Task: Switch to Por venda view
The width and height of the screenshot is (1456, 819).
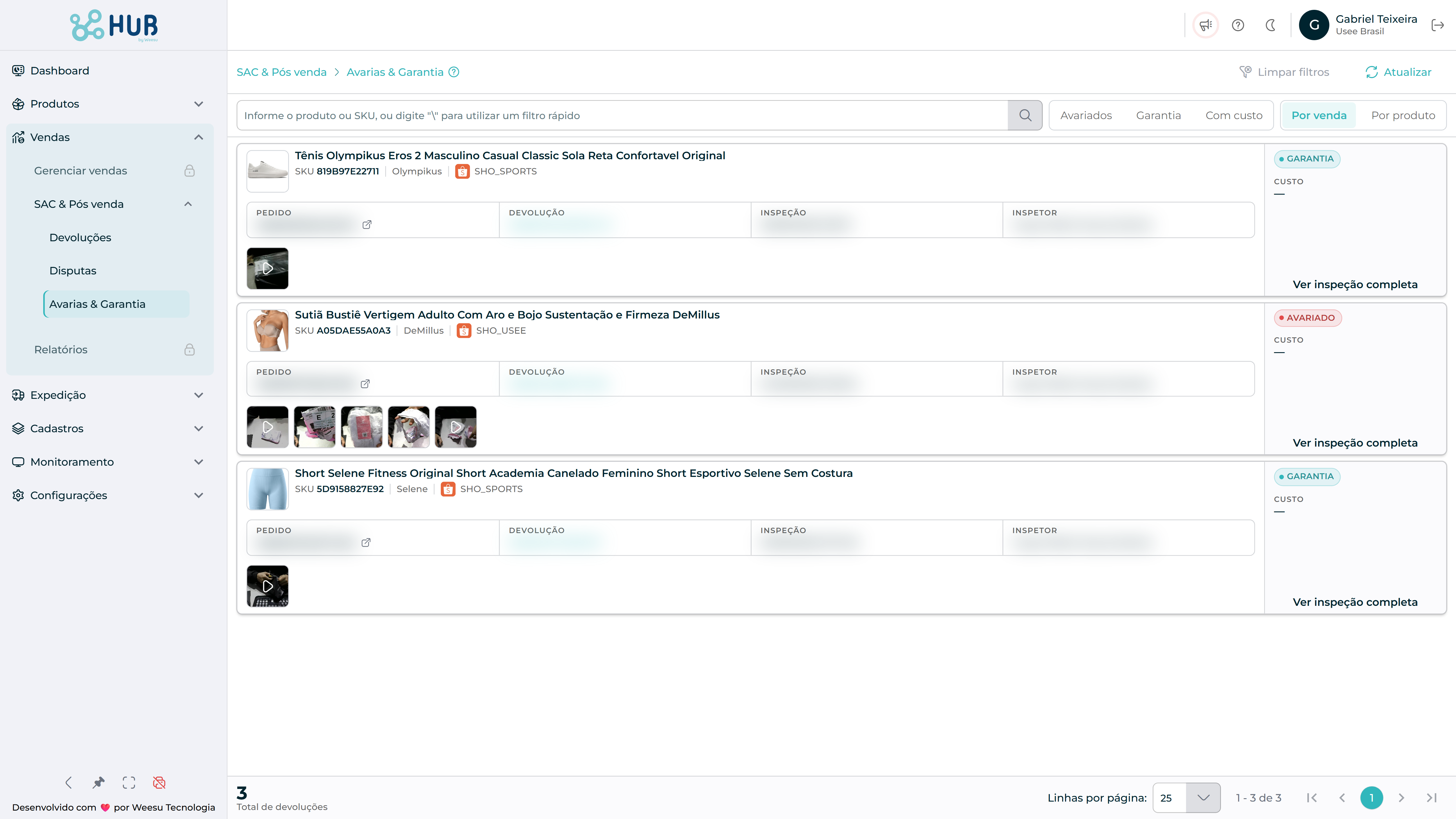Action: (x=1319, y=115)
